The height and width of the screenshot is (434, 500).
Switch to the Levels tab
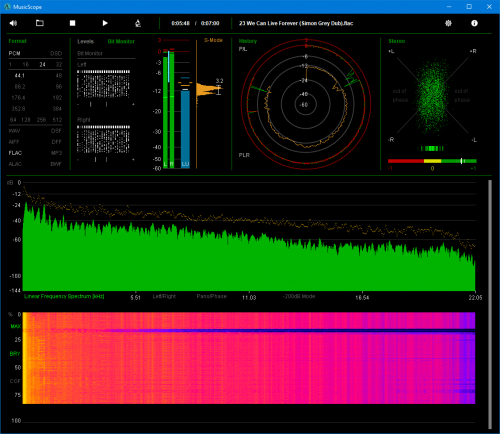(85, 41)
